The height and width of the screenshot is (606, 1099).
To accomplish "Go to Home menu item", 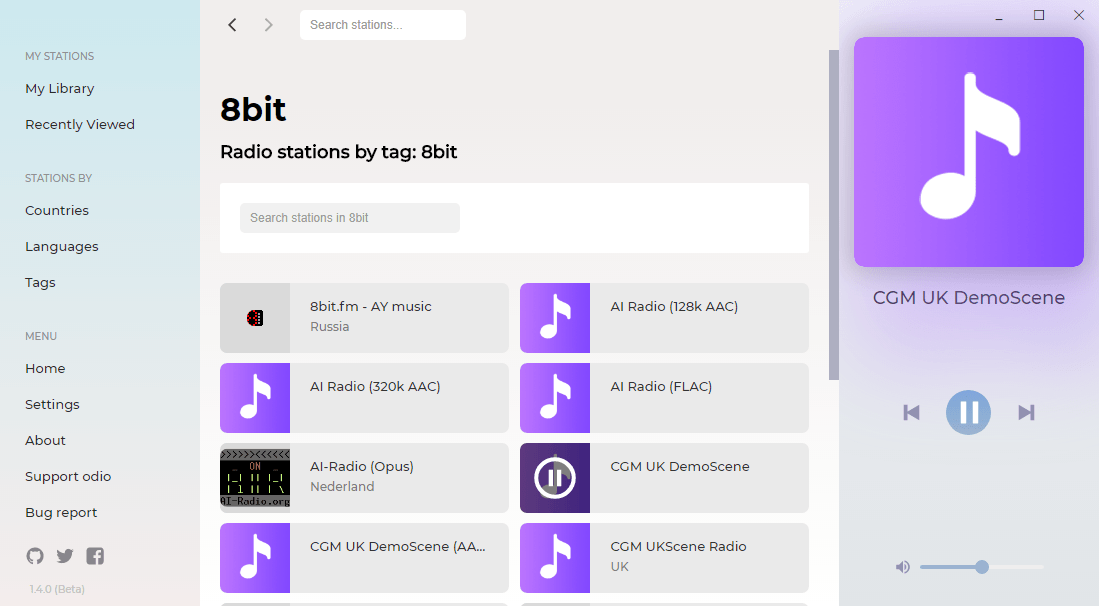I will [x=45, y=369].
